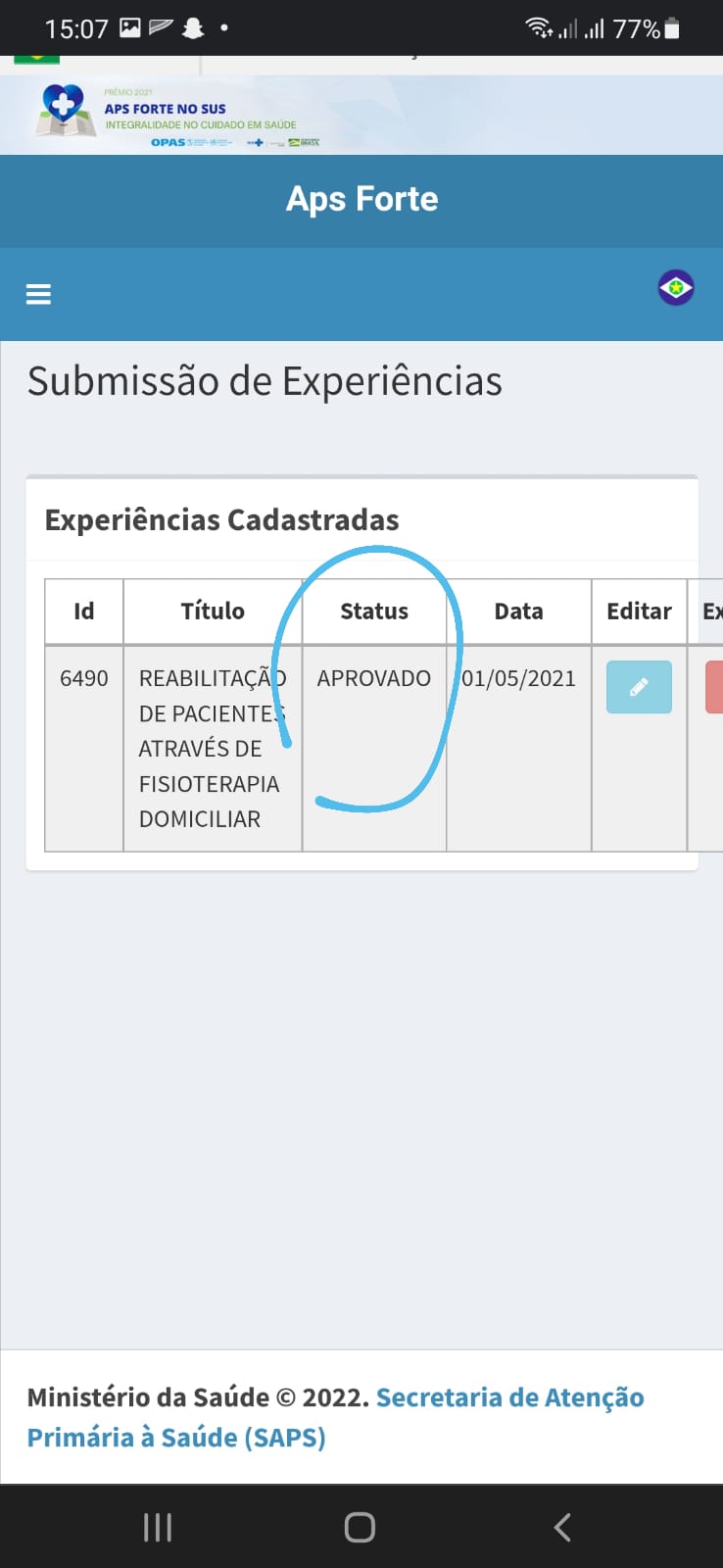Tap Android home button
The image size is (723, 1568).
click(x=360, y=1527)
